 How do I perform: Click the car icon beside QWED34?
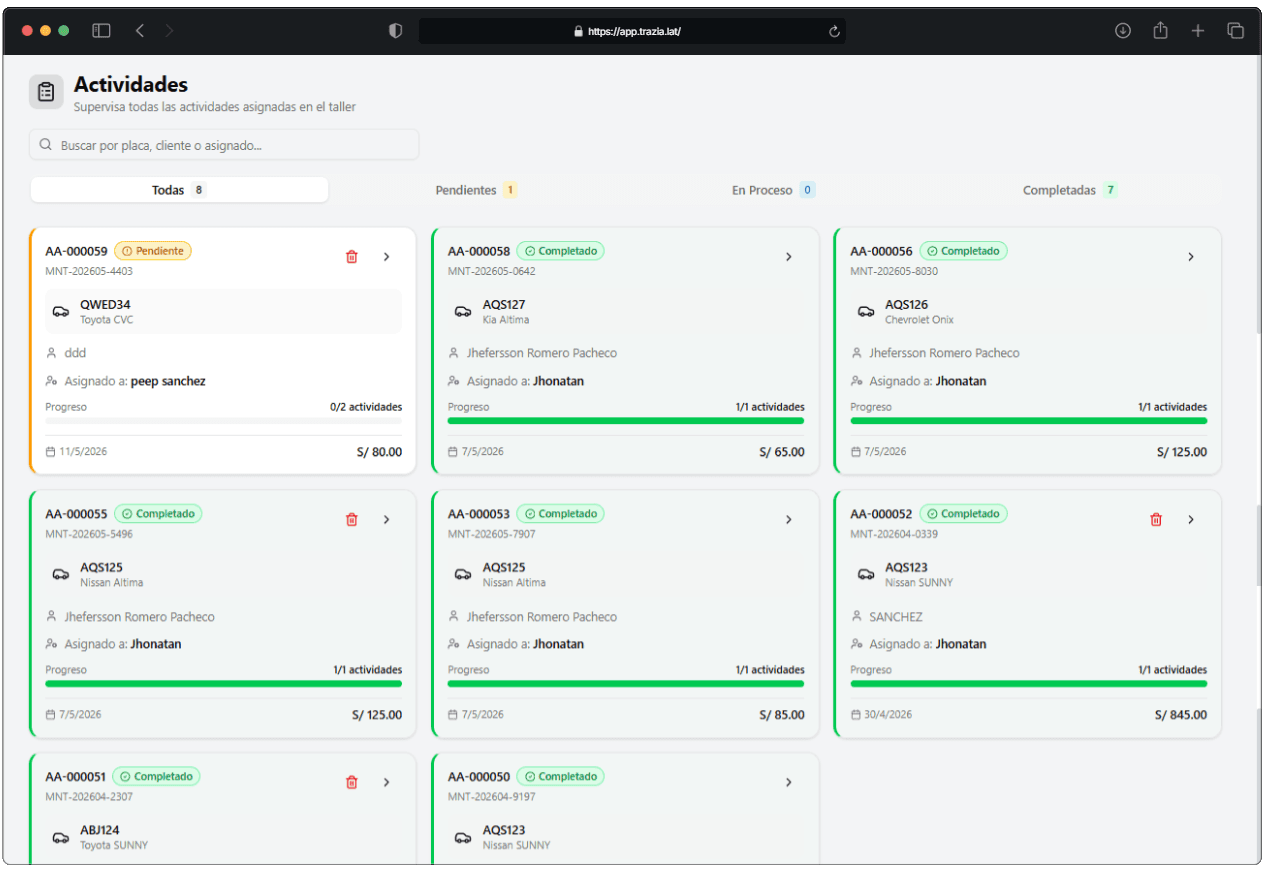click(61, 312)
